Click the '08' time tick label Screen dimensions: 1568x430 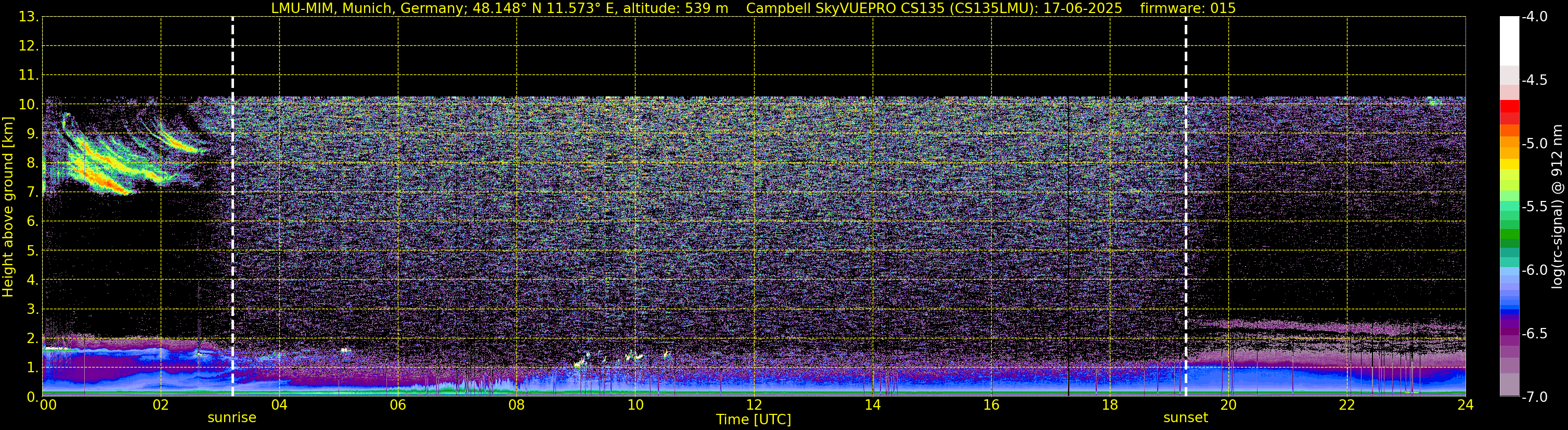coord(517,405)
